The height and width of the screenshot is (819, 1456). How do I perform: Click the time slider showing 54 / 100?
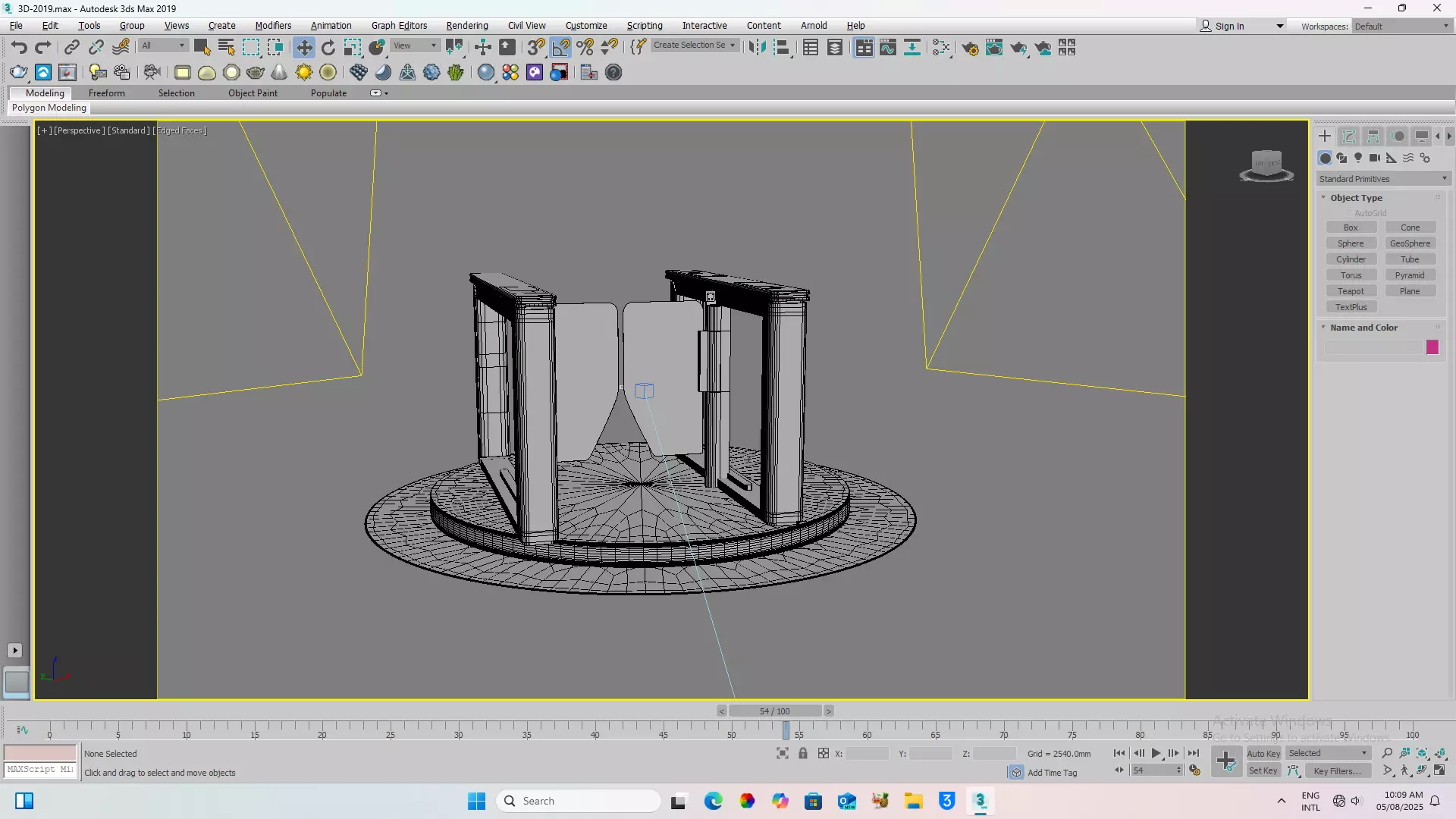[774, 711]
